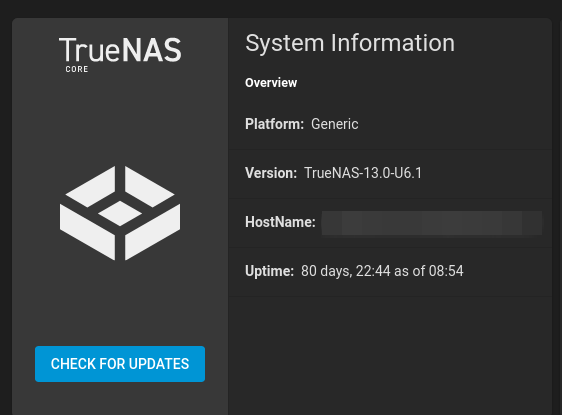Click the bottom-right face of cube logo
The width and height of the screenshot is (562, 415).
[x=153, y=232]
